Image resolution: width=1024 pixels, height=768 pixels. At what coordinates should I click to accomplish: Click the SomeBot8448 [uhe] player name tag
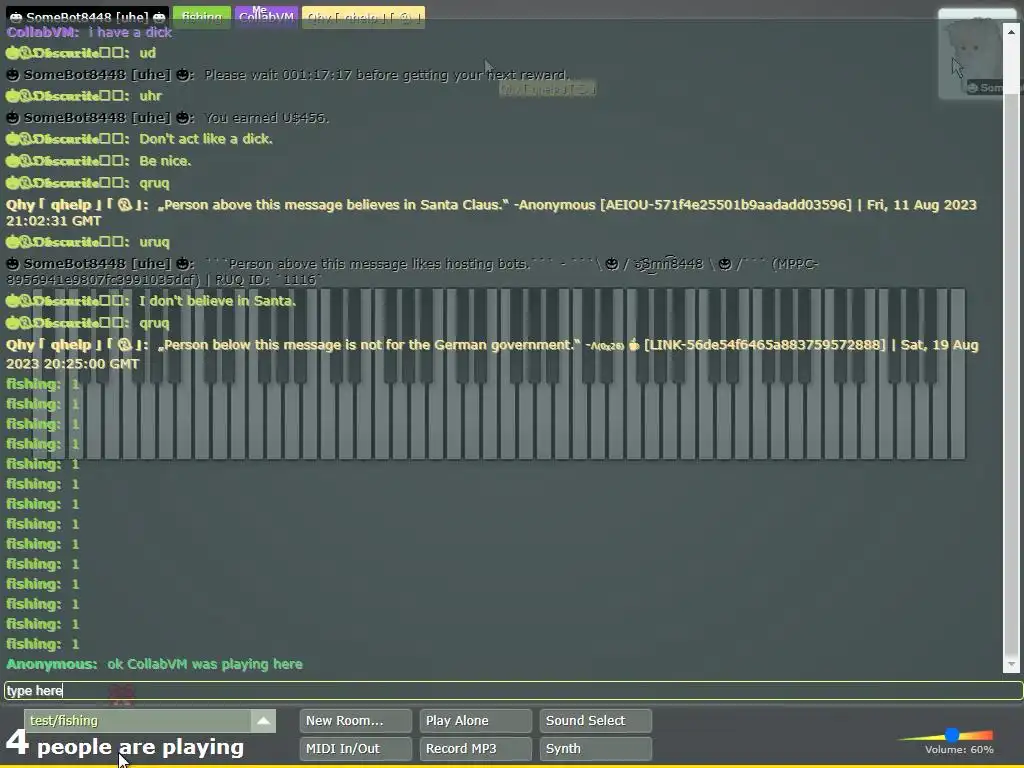(x=88, y=17)
